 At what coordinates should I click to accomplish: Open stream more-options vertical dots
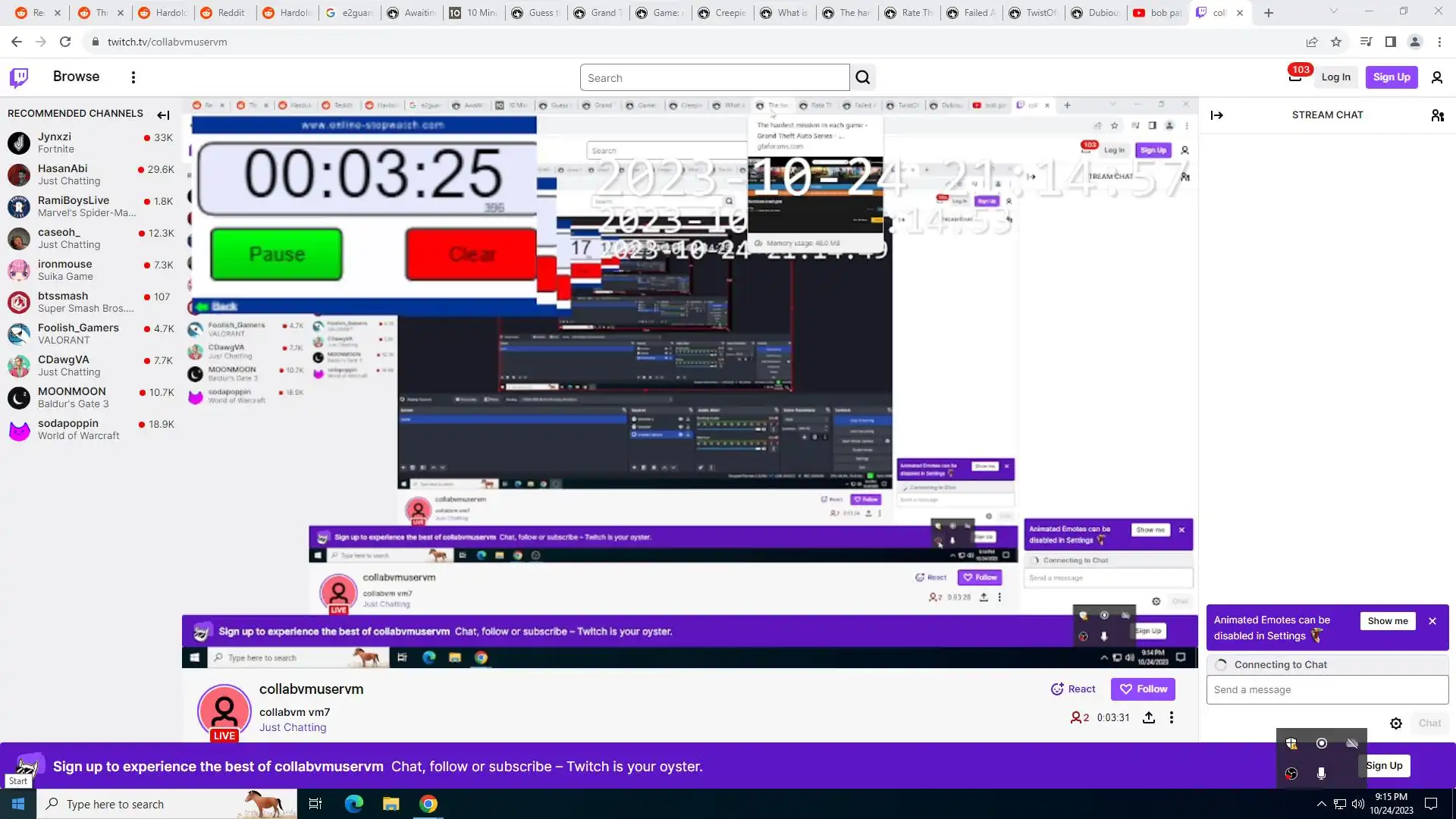tap(1172, 717)
